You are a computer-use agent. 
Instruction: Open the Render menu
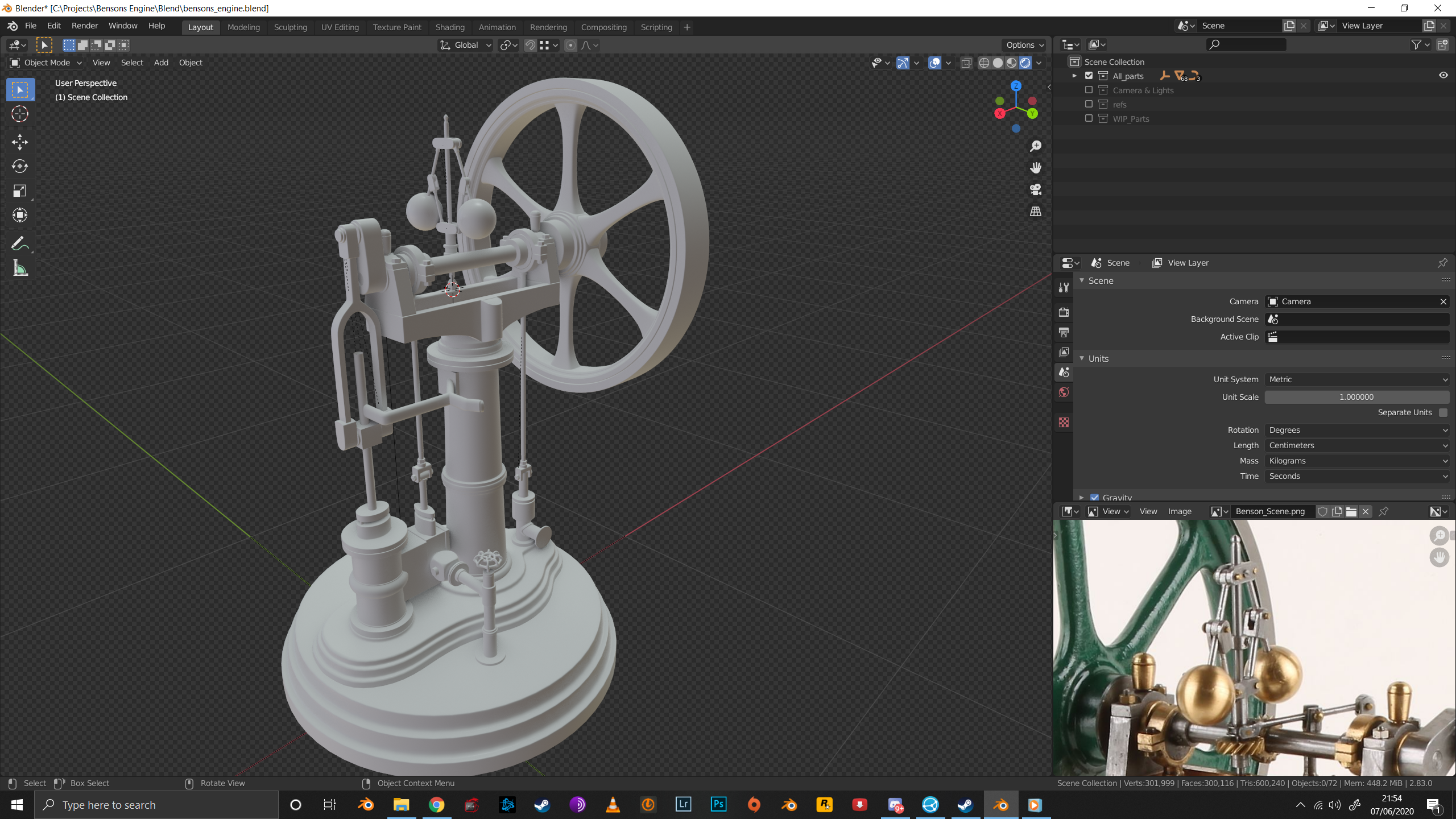(x=84, y=26)
